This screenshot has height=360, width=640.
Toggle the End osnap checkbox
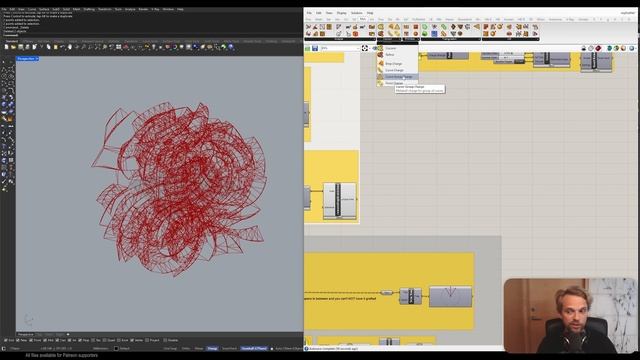pyautogui.click(x=5, y=340)
